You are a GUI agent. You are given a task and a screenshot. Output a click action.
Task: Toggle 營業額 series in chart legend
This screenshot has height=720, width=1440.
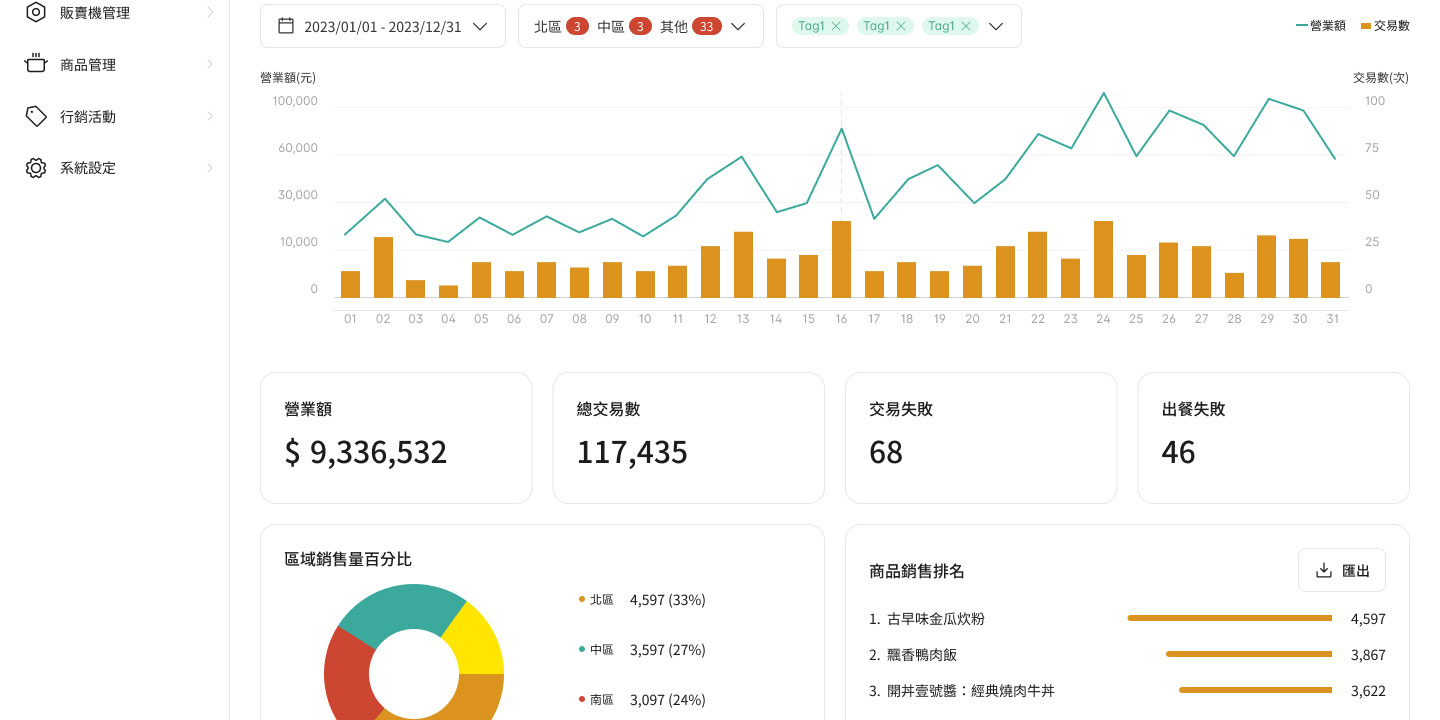pyautogui.click(x=1320, y=26)
